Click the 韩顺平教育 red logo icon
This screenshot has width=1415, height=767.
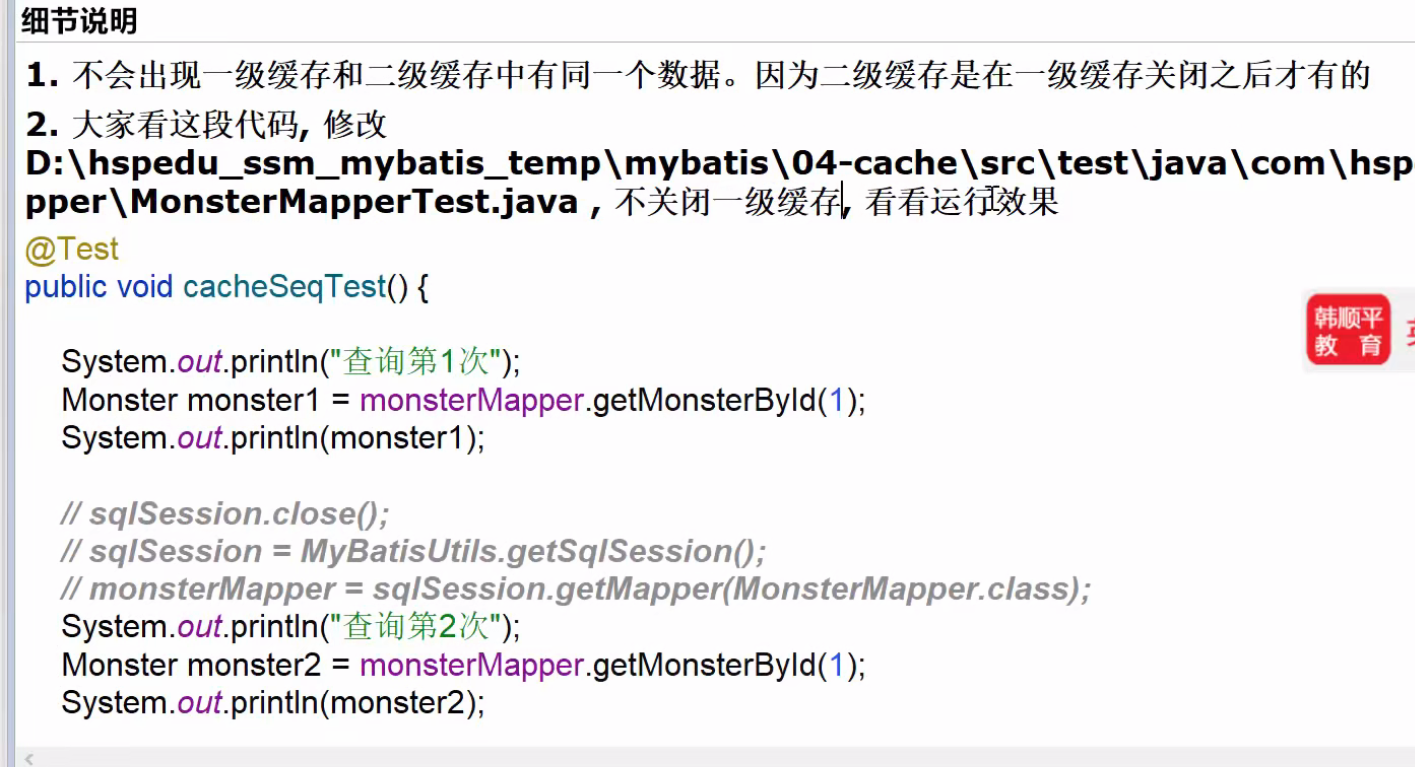tap(1348, 330)
